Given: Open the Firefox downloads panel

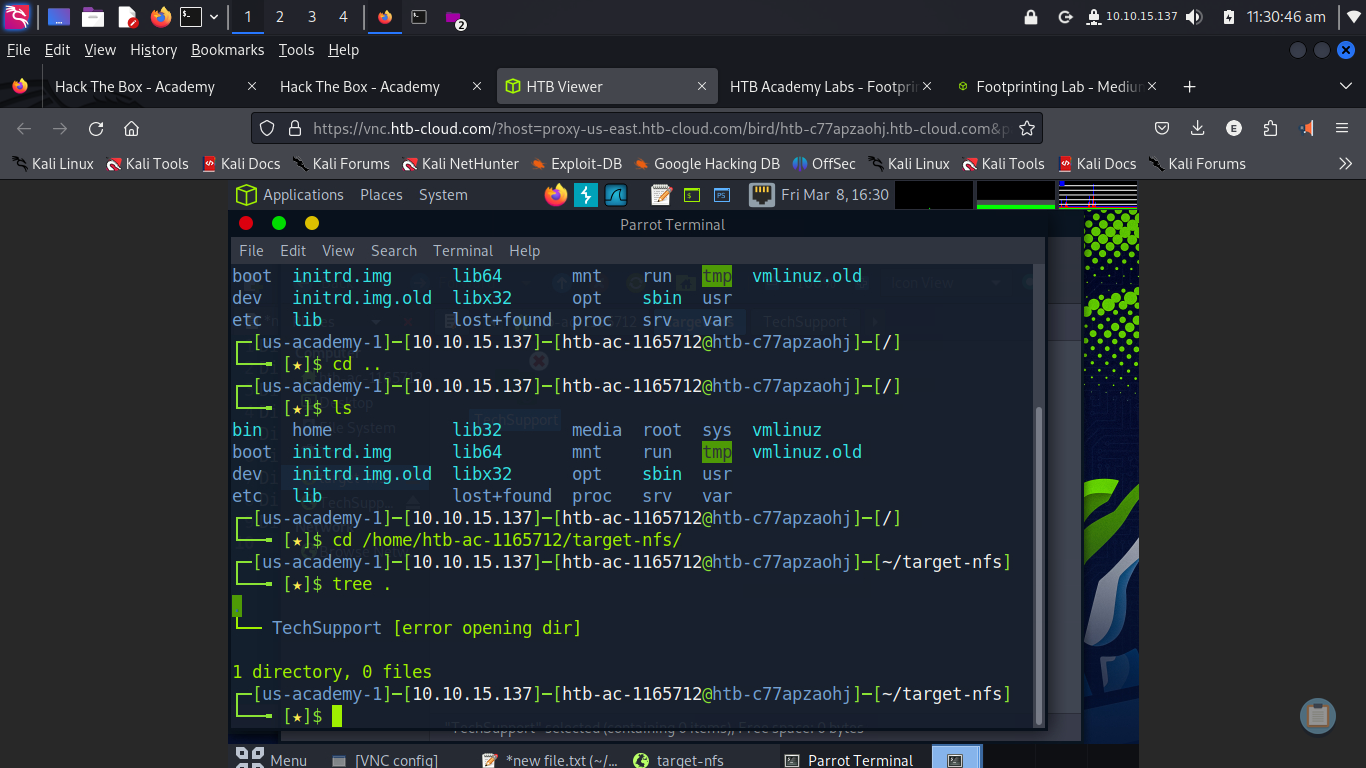Looking at the screenshot, I should 1197,128.
